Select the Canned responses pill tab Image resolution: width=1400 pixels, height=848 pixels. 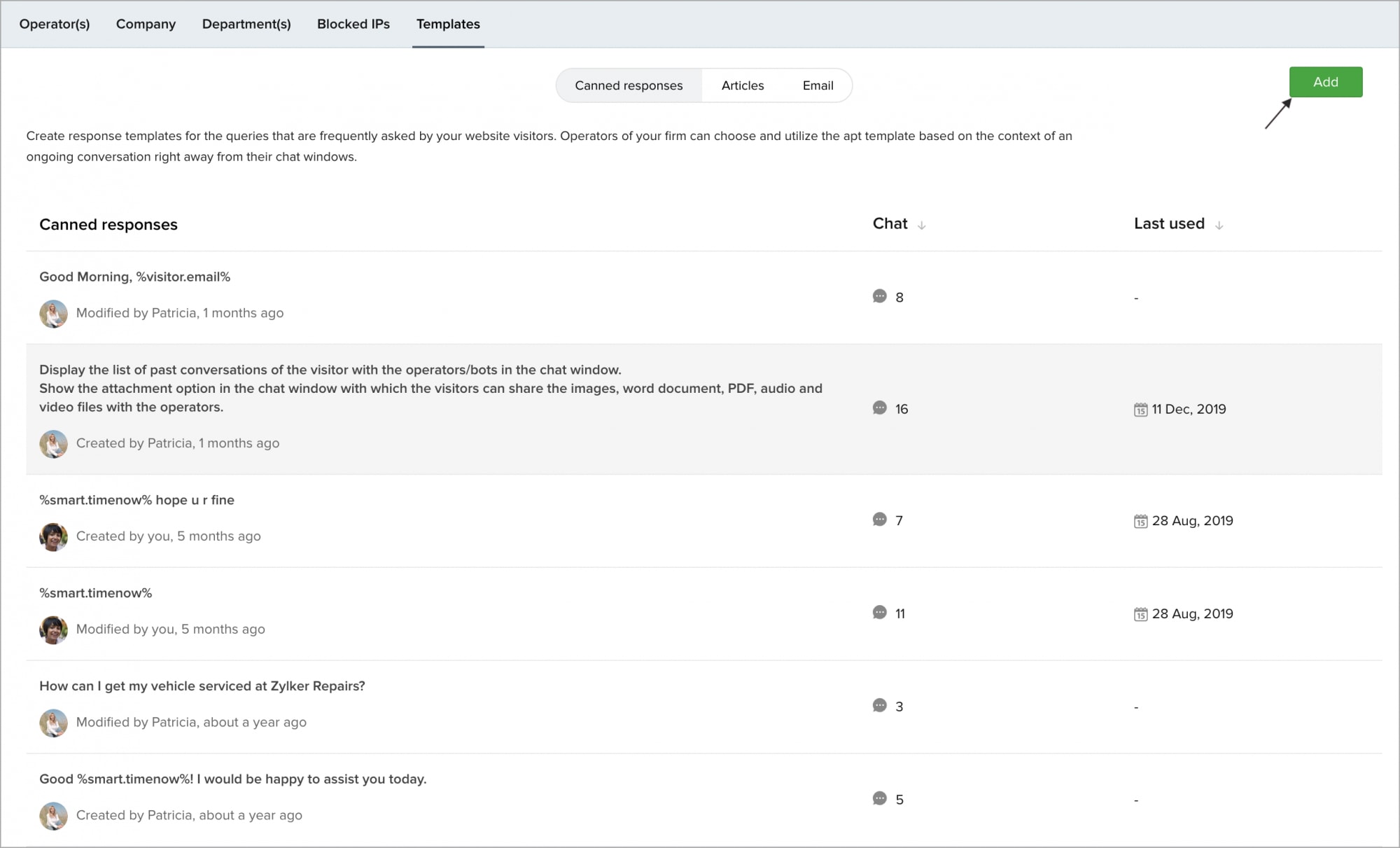coord(628,85)
